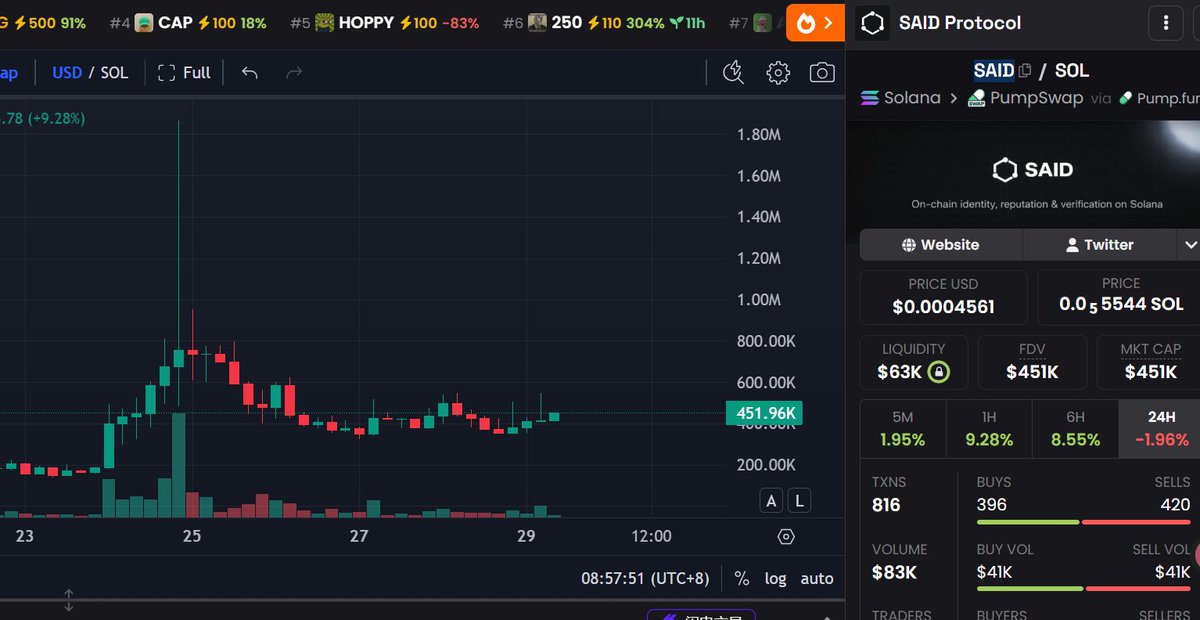The width and height of the screenshot is (1200, 620).
Task: Click the PumpSwap DEX icon
Action: click(x=976, y=98)
